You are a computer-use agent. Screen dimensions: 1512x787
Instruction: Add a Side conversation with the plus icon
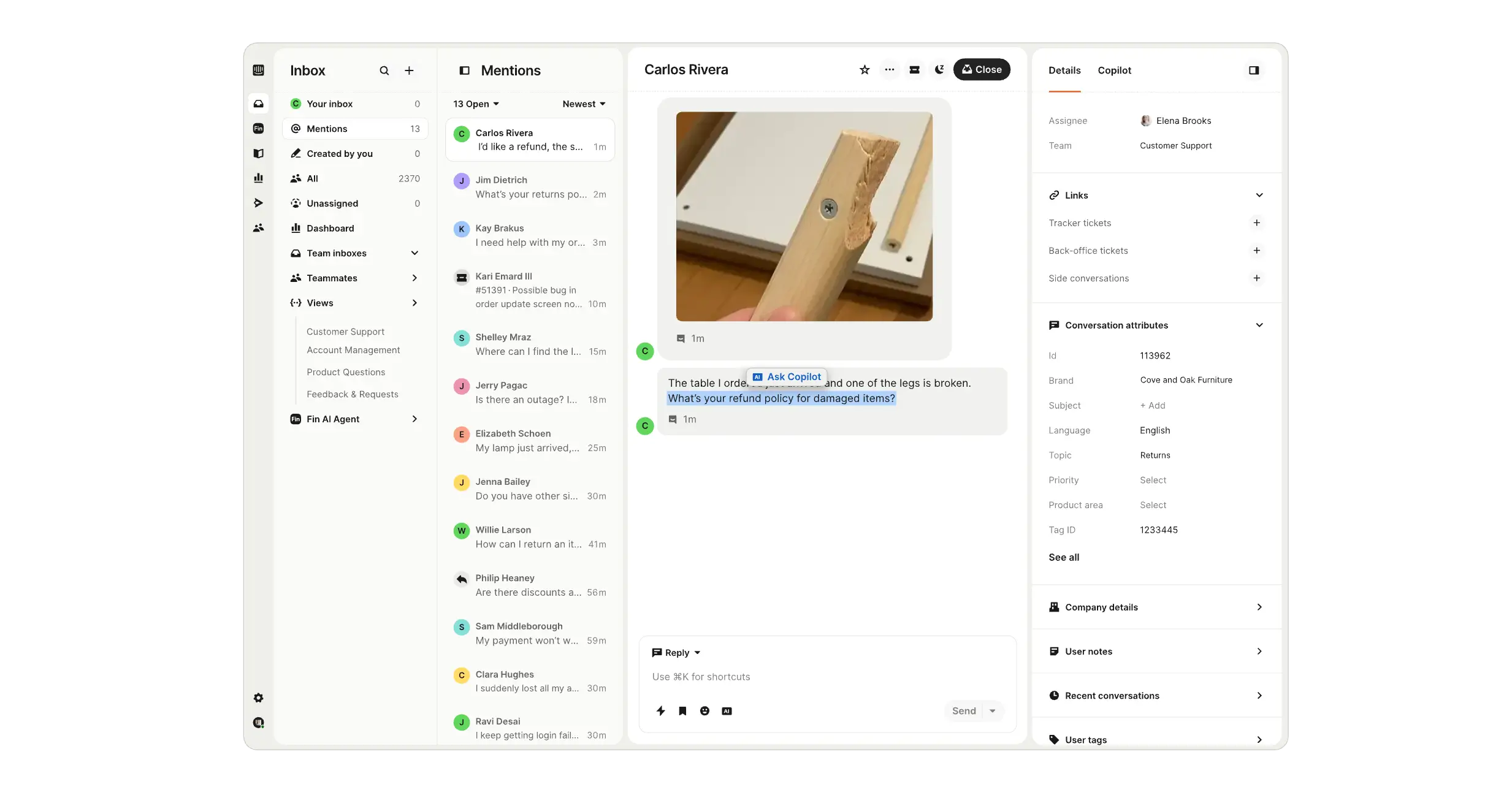click(1256, 278)
